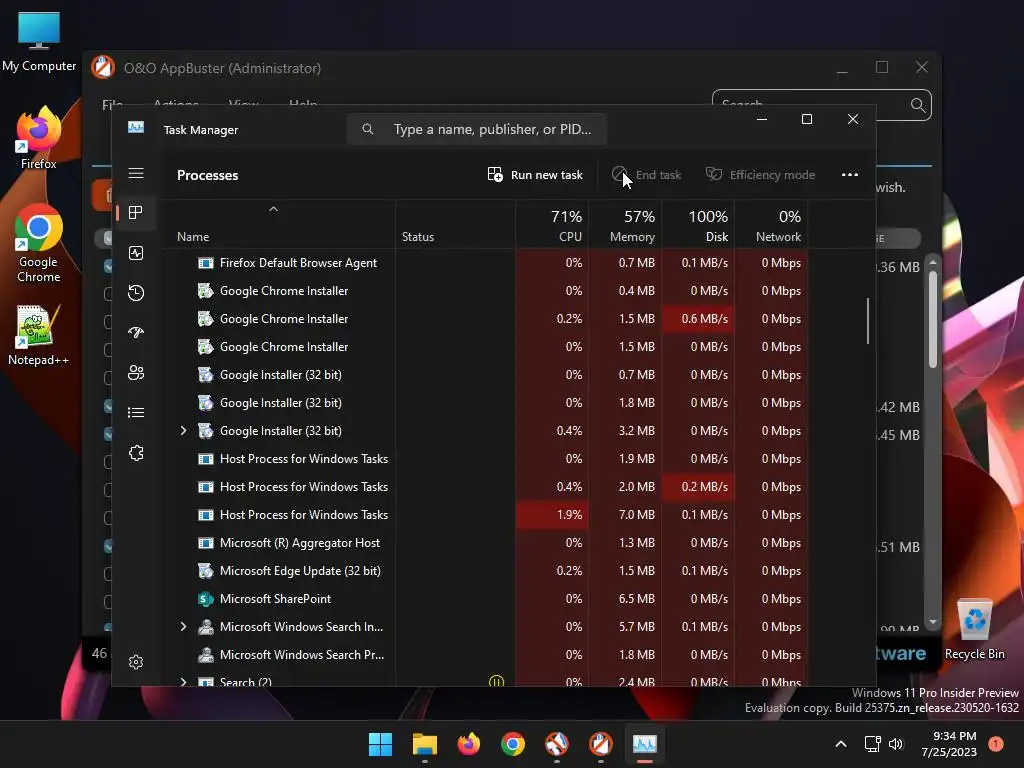This screenshot has height=768, width=1024.
Task: Sort by 71% CPU column header
Action: click(x=552, y=225)
